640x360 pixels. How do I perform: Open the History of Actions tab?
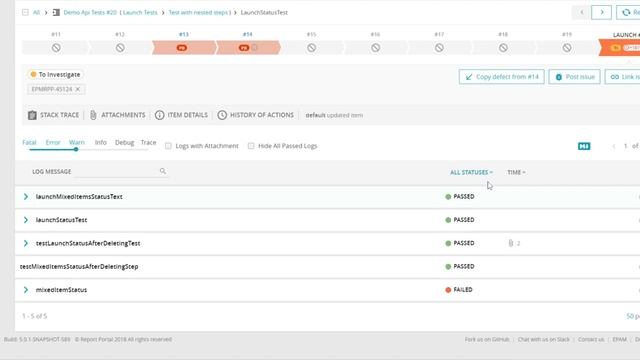[x=256, y=115]
